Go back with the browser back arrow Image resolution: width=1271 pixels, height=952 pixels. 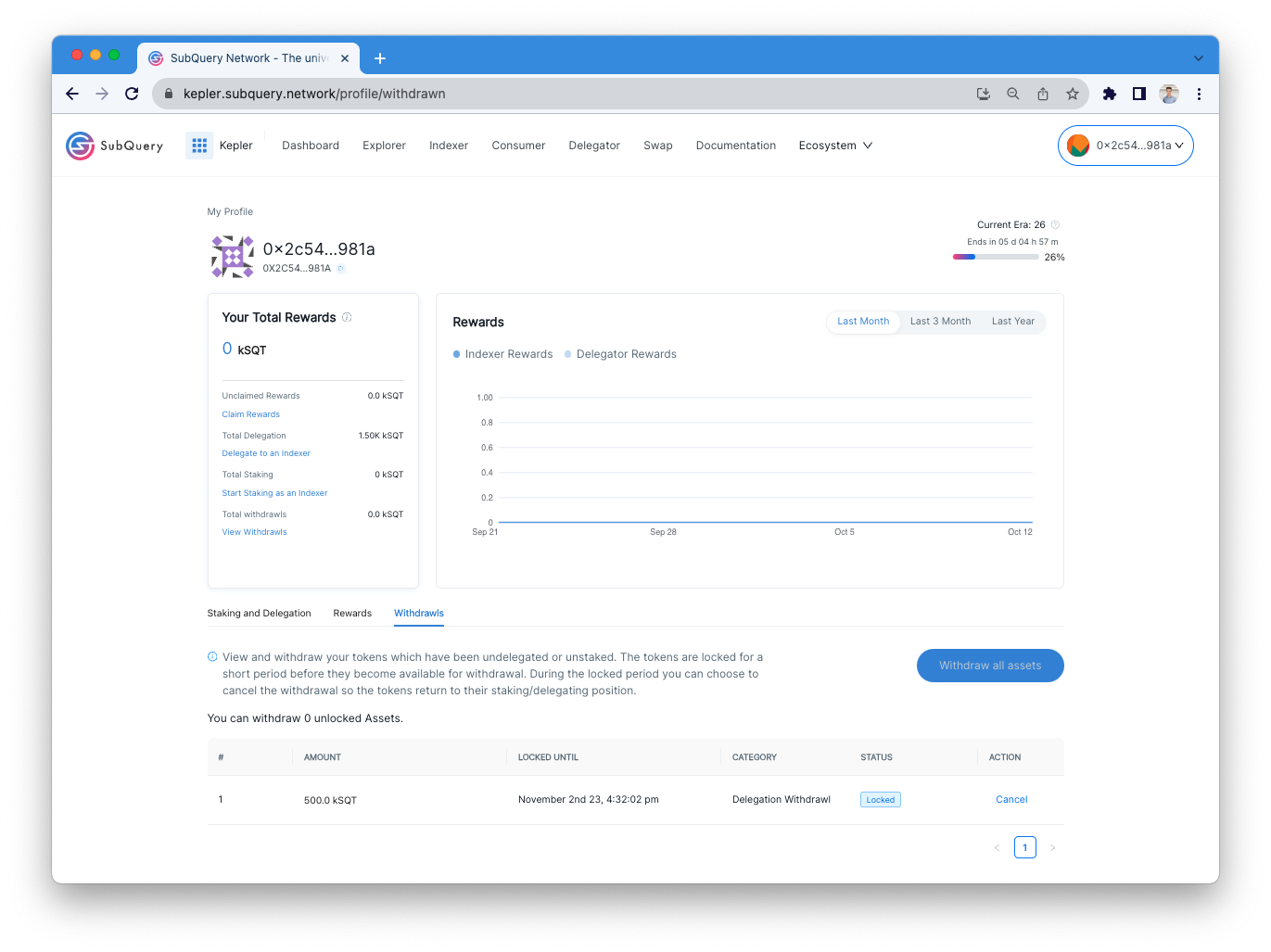click(x=72, y=94)
